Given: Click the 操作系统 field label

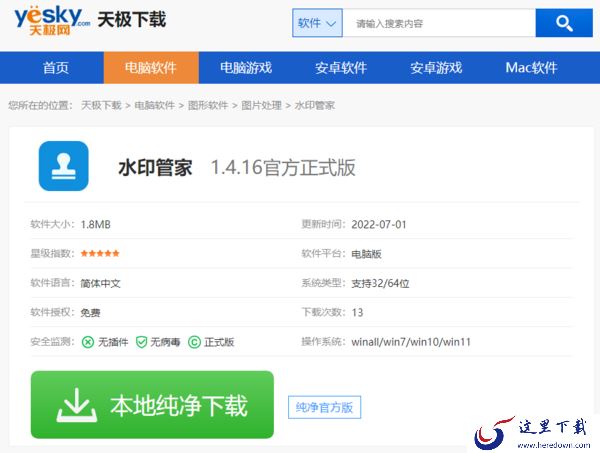Looking at the screenshot, I should coord(324,341).
